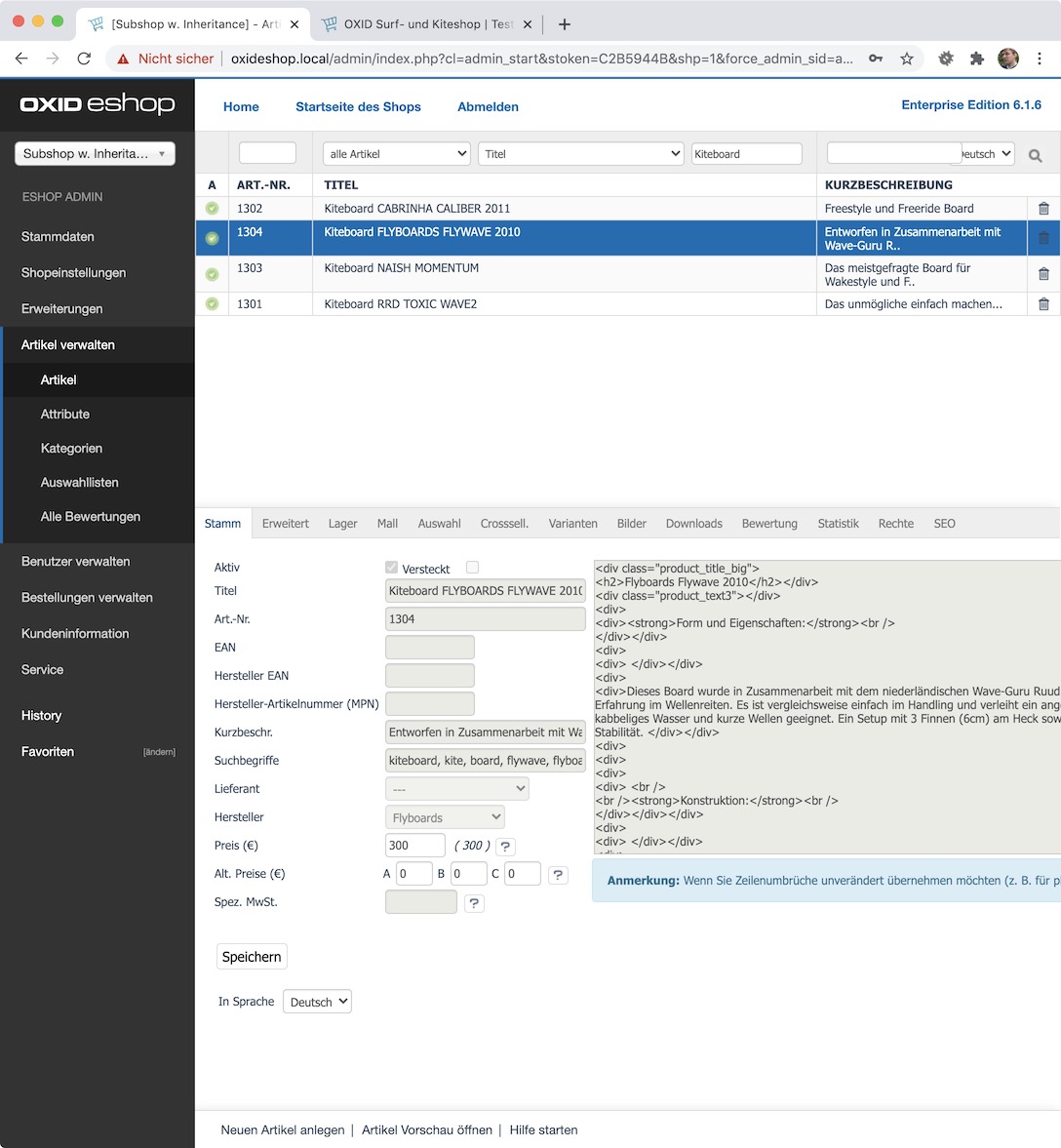Click active status icon of article 1301
Image resolution: width=1061 pixels, height=1148 pixels.
click(212, 304)
